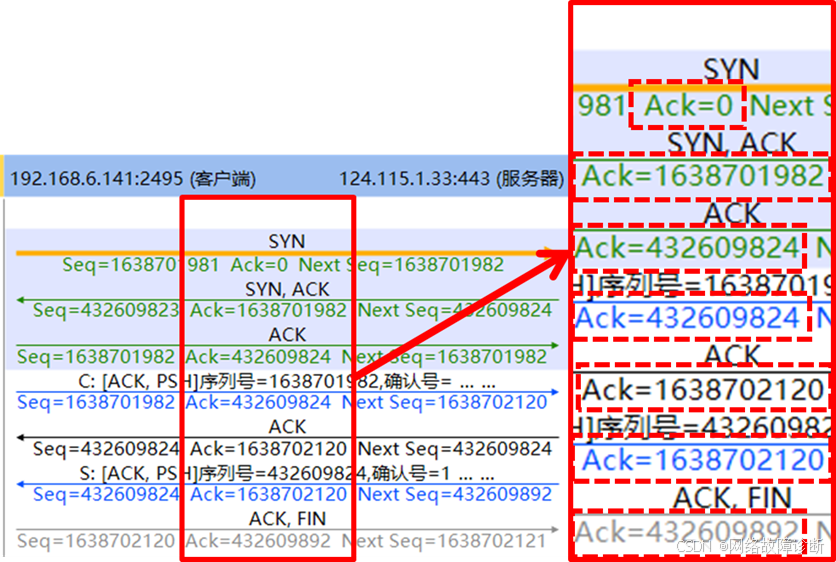Select the black Seq=432609824 value
836x562 pixels.
click(106, 449)
